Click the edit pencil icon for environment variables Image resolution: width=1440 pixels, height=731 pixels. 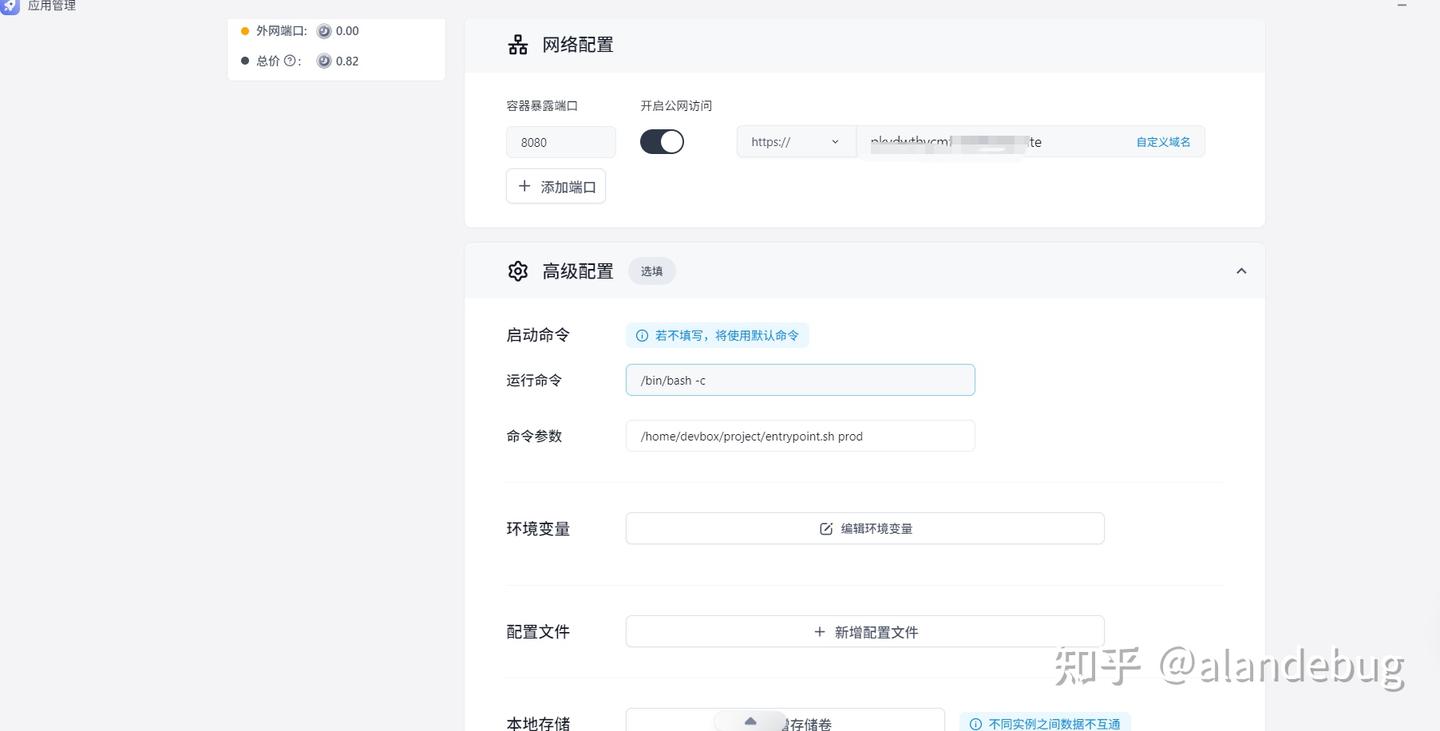click(x=825, y=528)
